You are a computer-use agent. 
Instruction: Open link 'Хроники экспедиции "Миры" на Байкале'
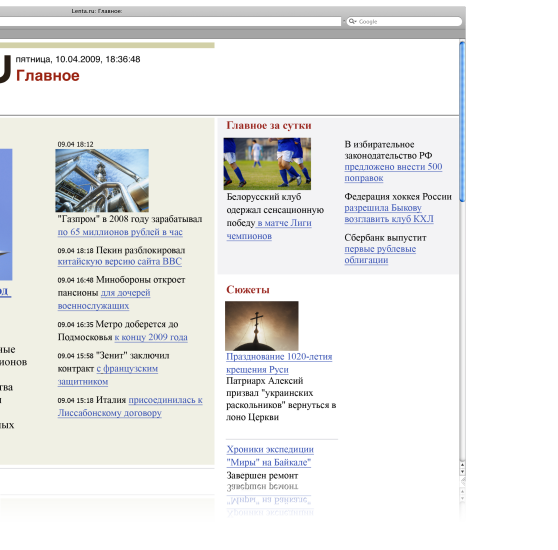270,456
